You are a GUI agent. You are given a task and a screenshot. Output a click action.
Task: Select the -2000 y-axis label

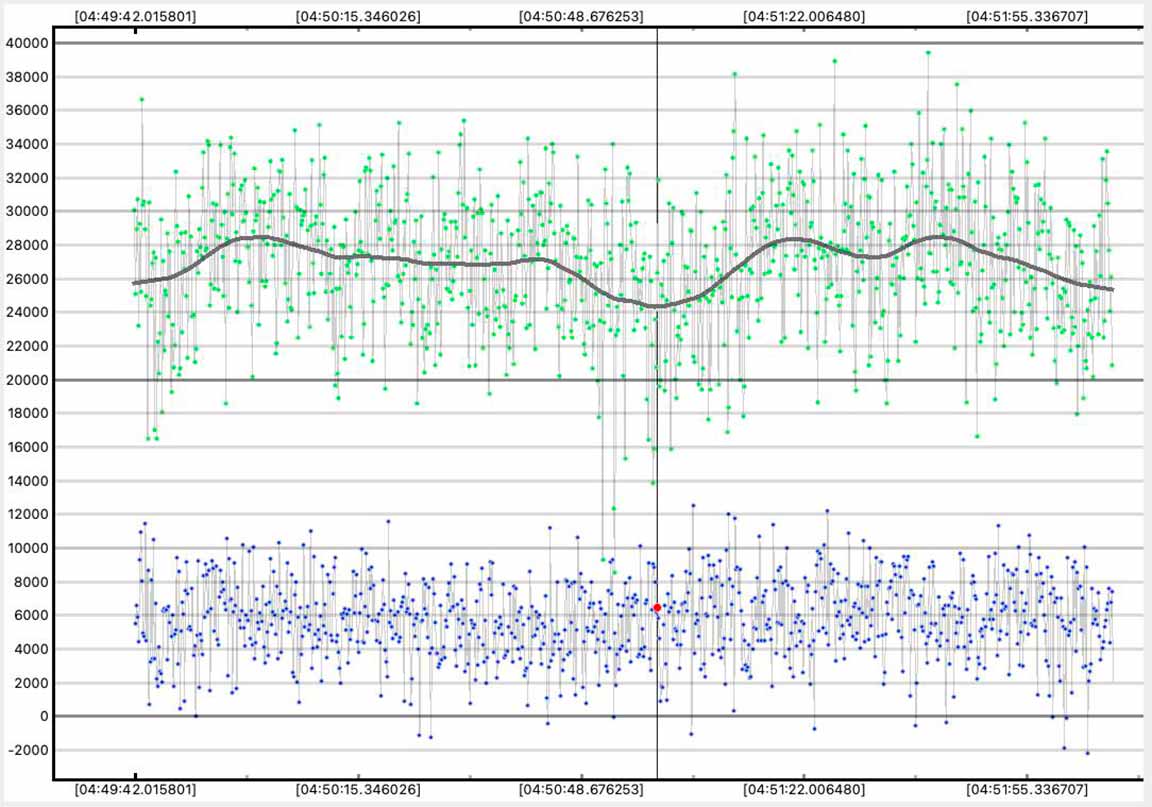click(x=26, y=751)
